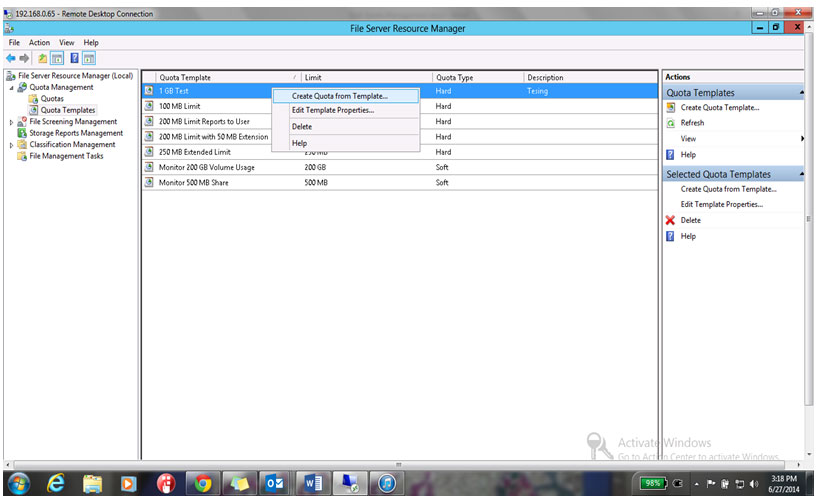Click the horizontal scrollbar at window bottom
This screenshot has width=821, height=500.
pos(400,464)
